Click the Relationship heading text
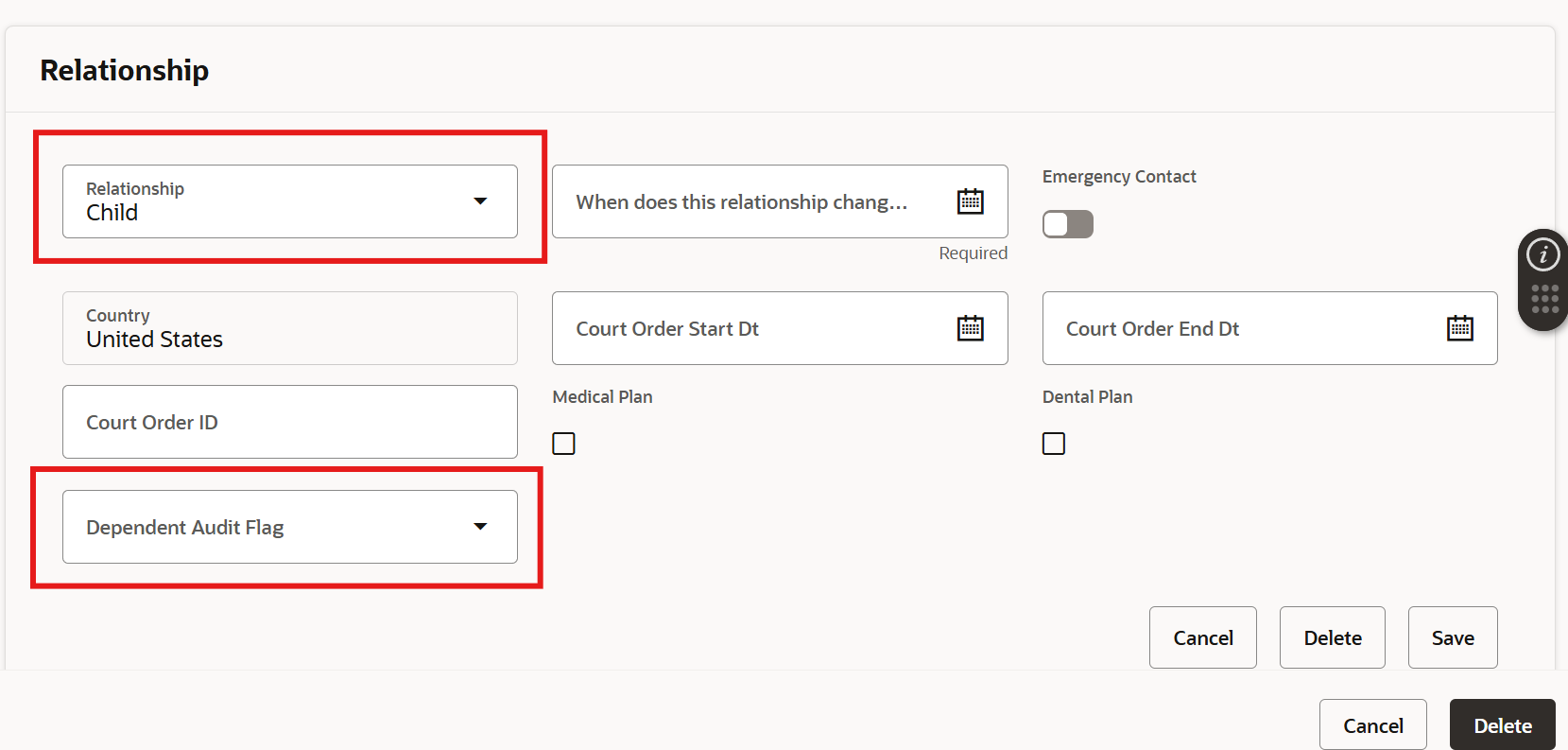This screenshot has height=750, width=1568. pos(124,70)
